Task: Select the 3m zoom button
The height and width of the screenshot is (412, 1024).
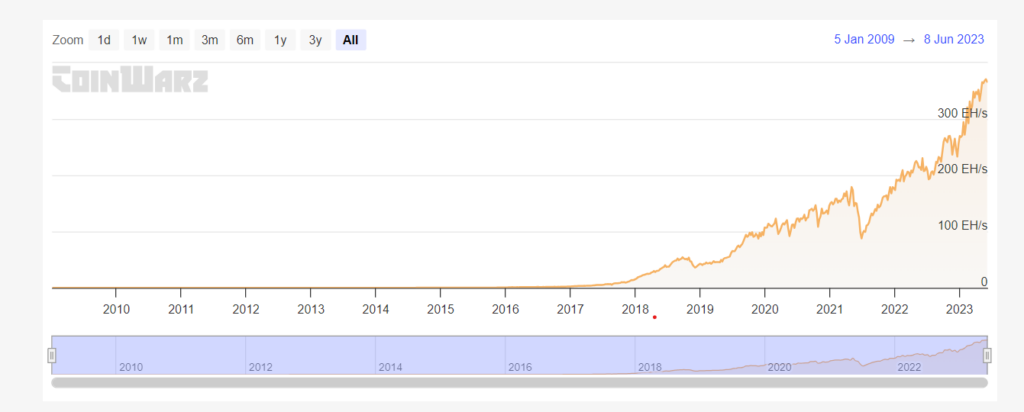Action: coord(210,40)
